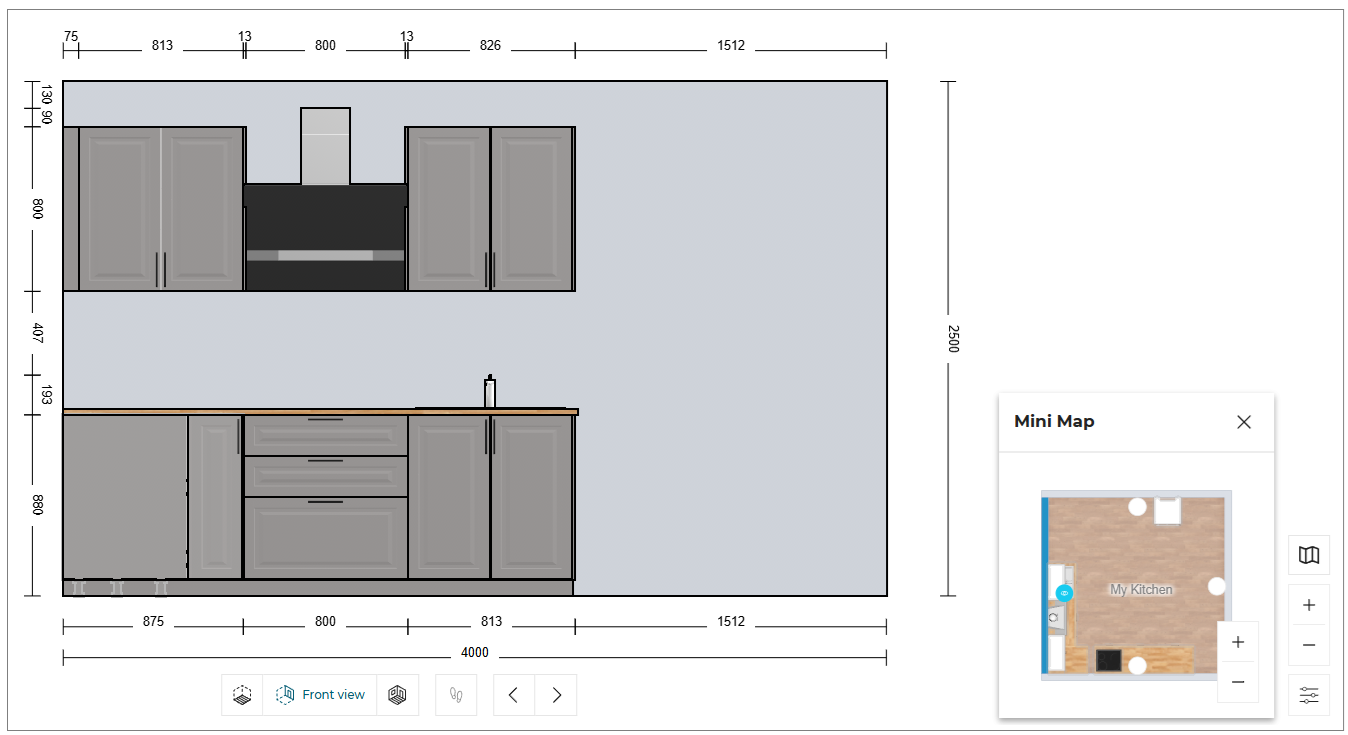Select the left double-door wall cabinet
Screen dimensions: 1348x735
click(x=155, y=205)
